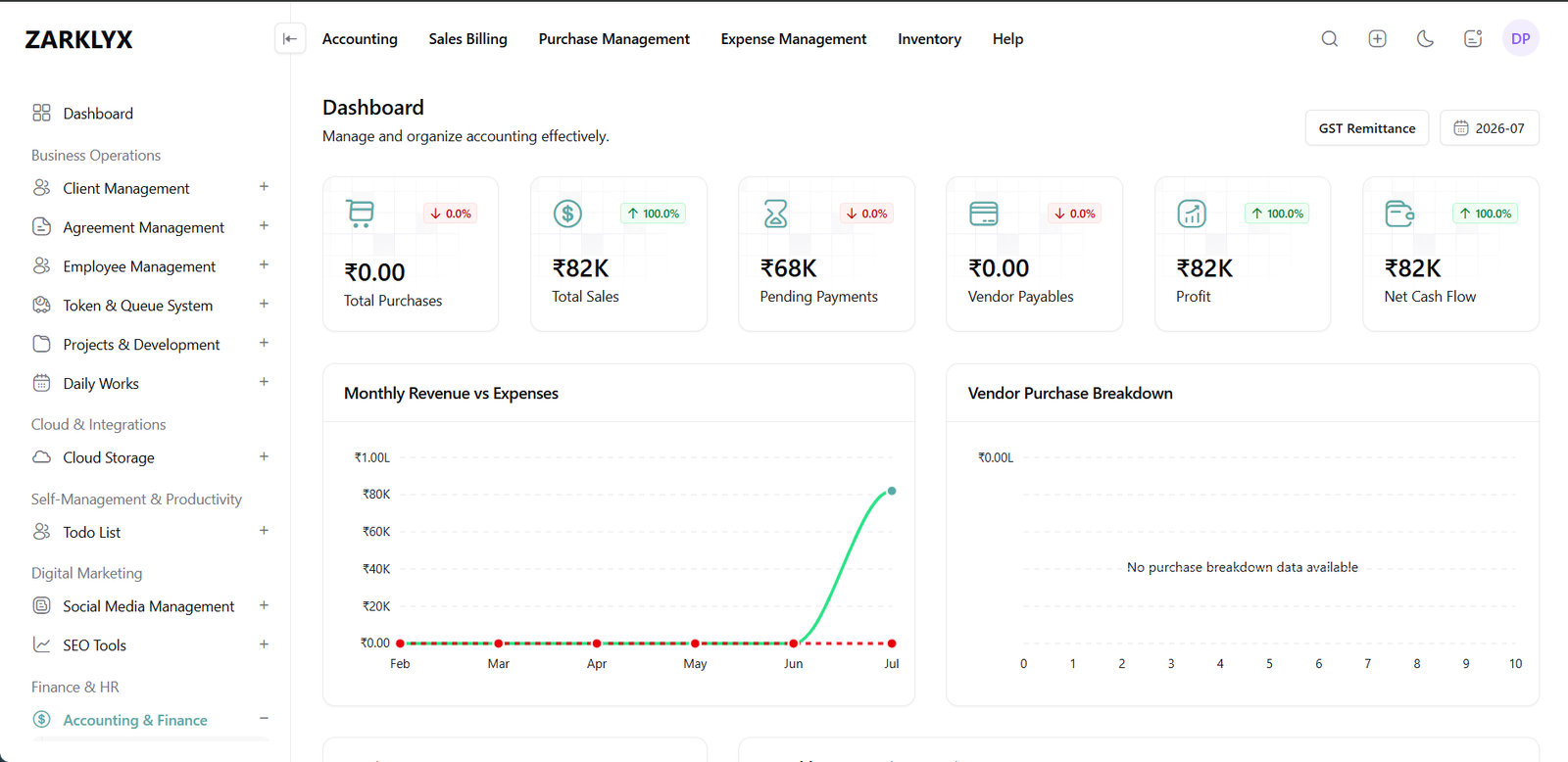The width and height of the screenshot is (1568, 762).
Task: Go to Dashboard in sidebar
Action: tap(98, 114)
